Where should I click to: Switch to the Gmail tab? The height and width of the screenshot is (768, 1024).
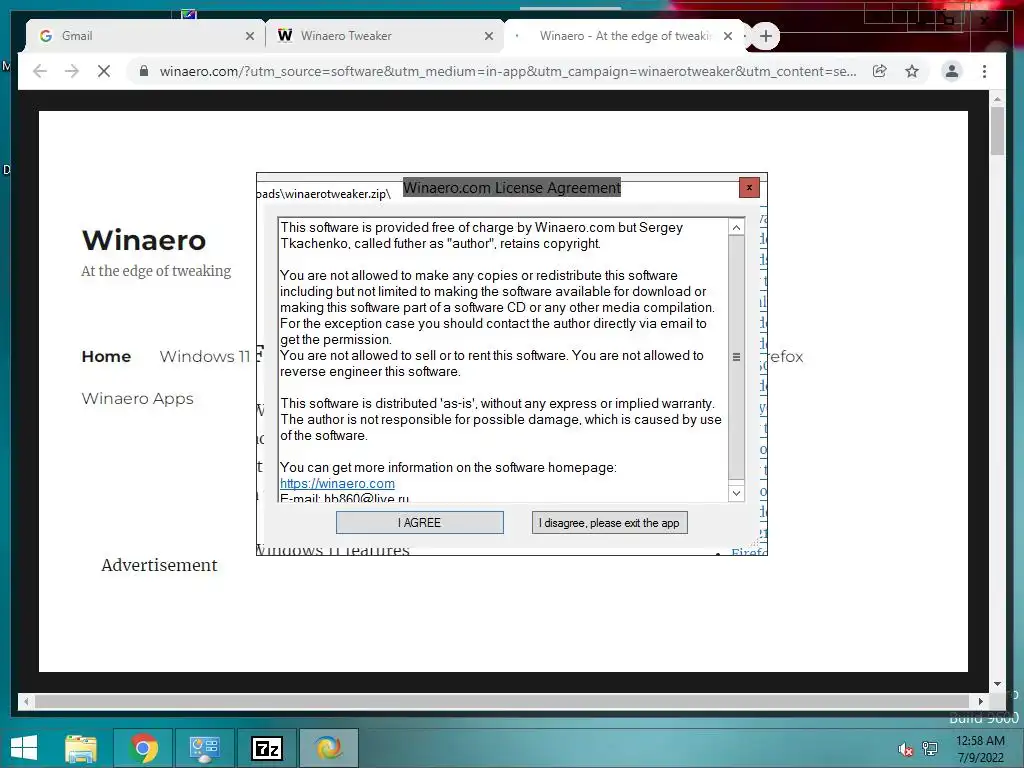[x=145, y=36]
